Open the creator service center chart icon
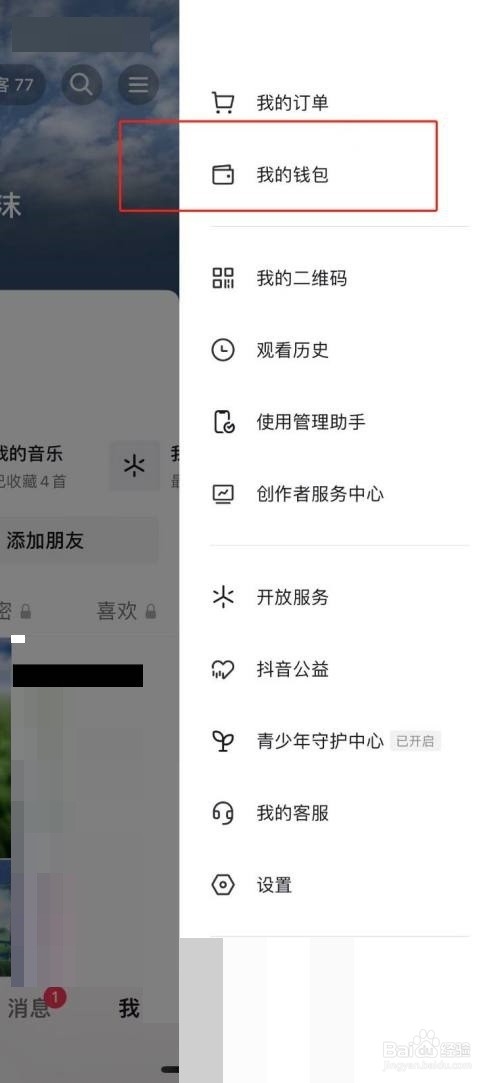Screen dimensions: 500x1083 pos(222,494)
